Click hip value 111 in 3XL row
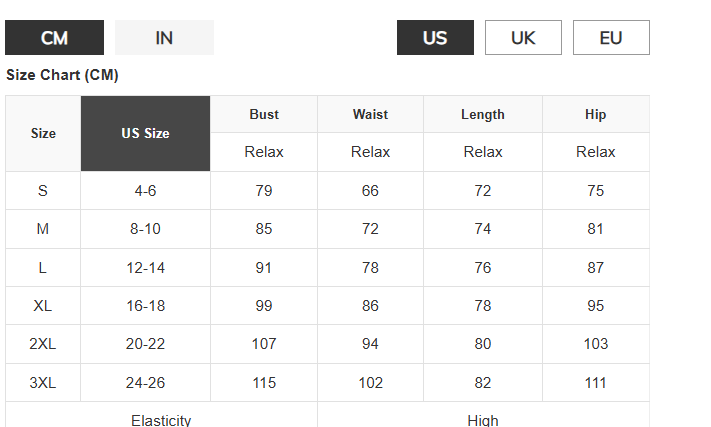The image size is (711, 427). pyautogui.click(x=595, y=383)
